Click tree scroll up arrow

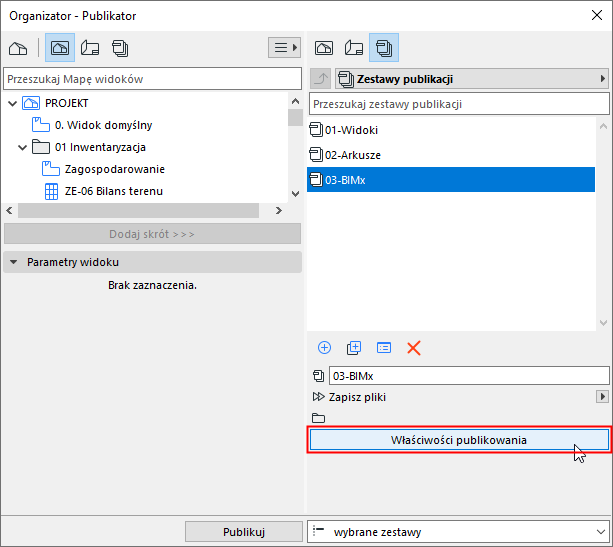pyautogui.click(x=296, y=102)
